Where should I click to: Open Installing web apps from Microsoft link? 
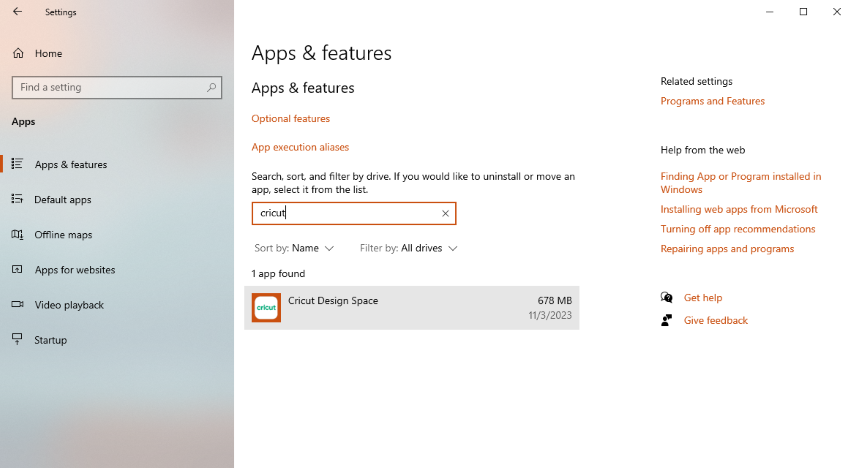[739, 209]
